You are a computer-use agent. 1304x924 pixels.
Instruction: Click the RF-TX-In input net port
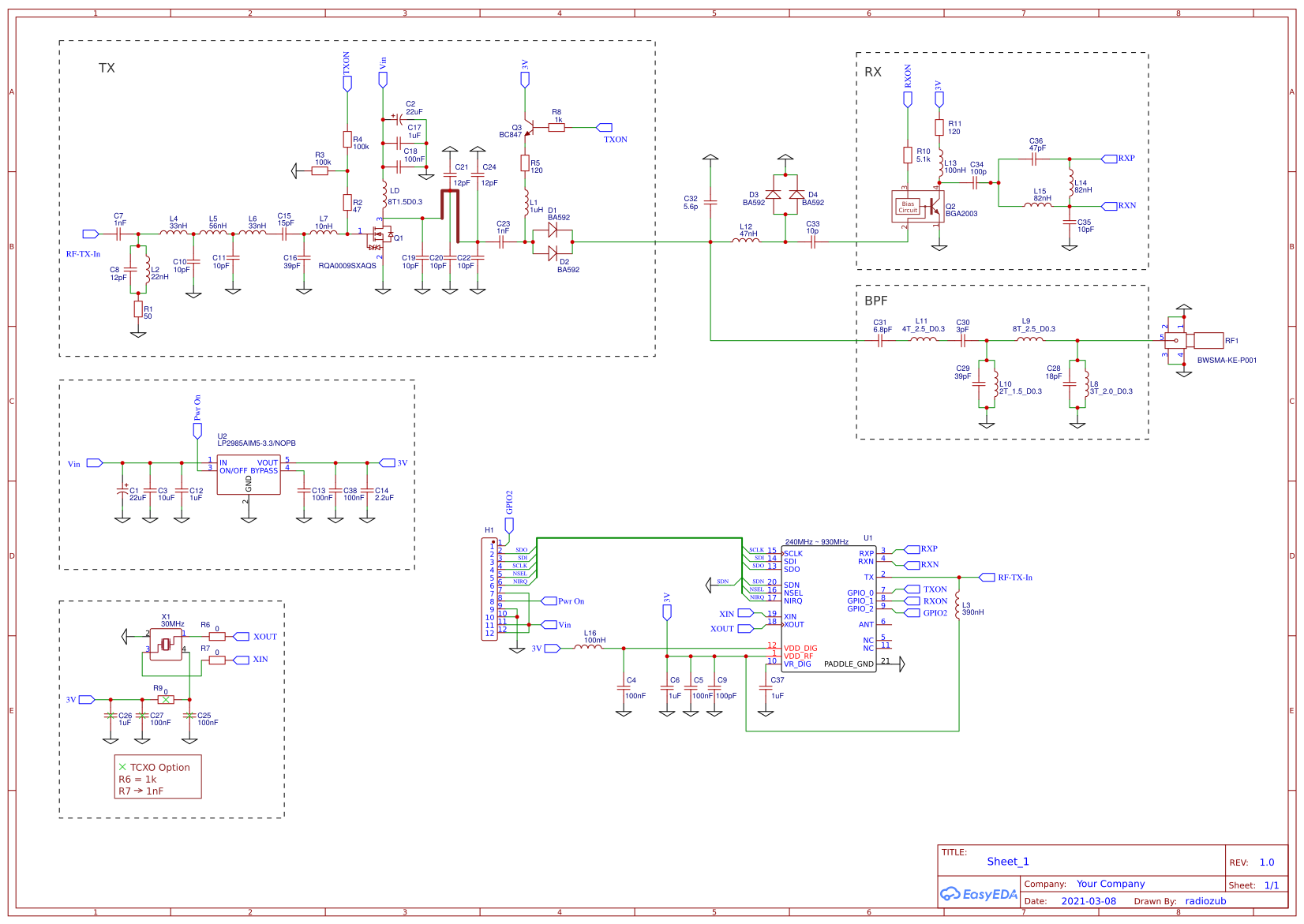[x=91, y=234]
